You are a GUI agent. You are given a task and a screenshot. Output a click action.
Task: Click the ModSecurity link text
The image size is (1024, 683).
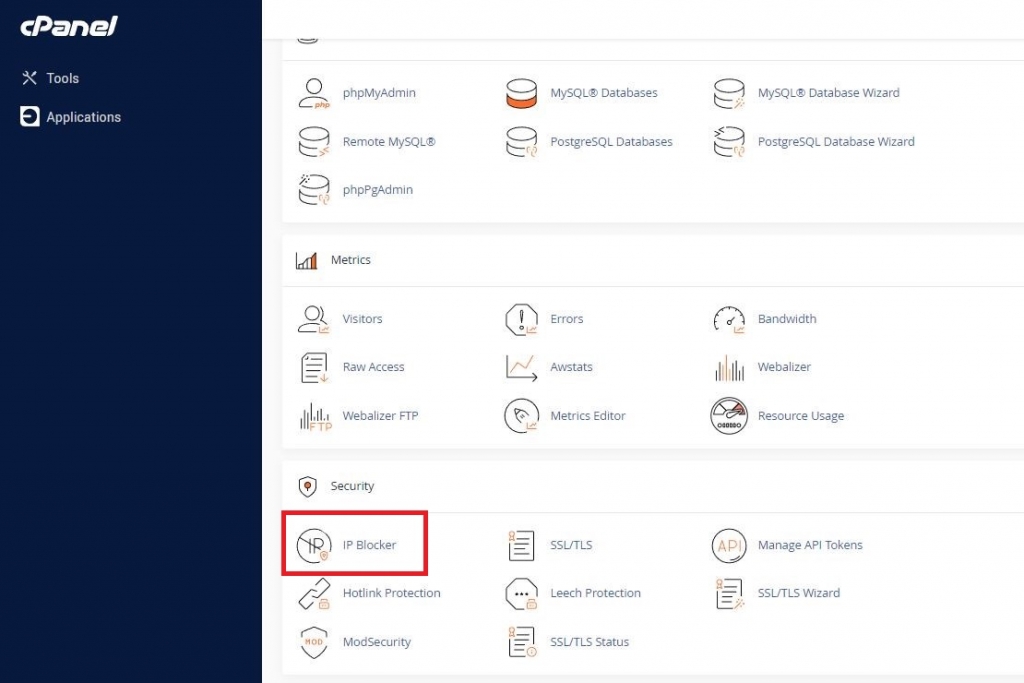[376, 642]
